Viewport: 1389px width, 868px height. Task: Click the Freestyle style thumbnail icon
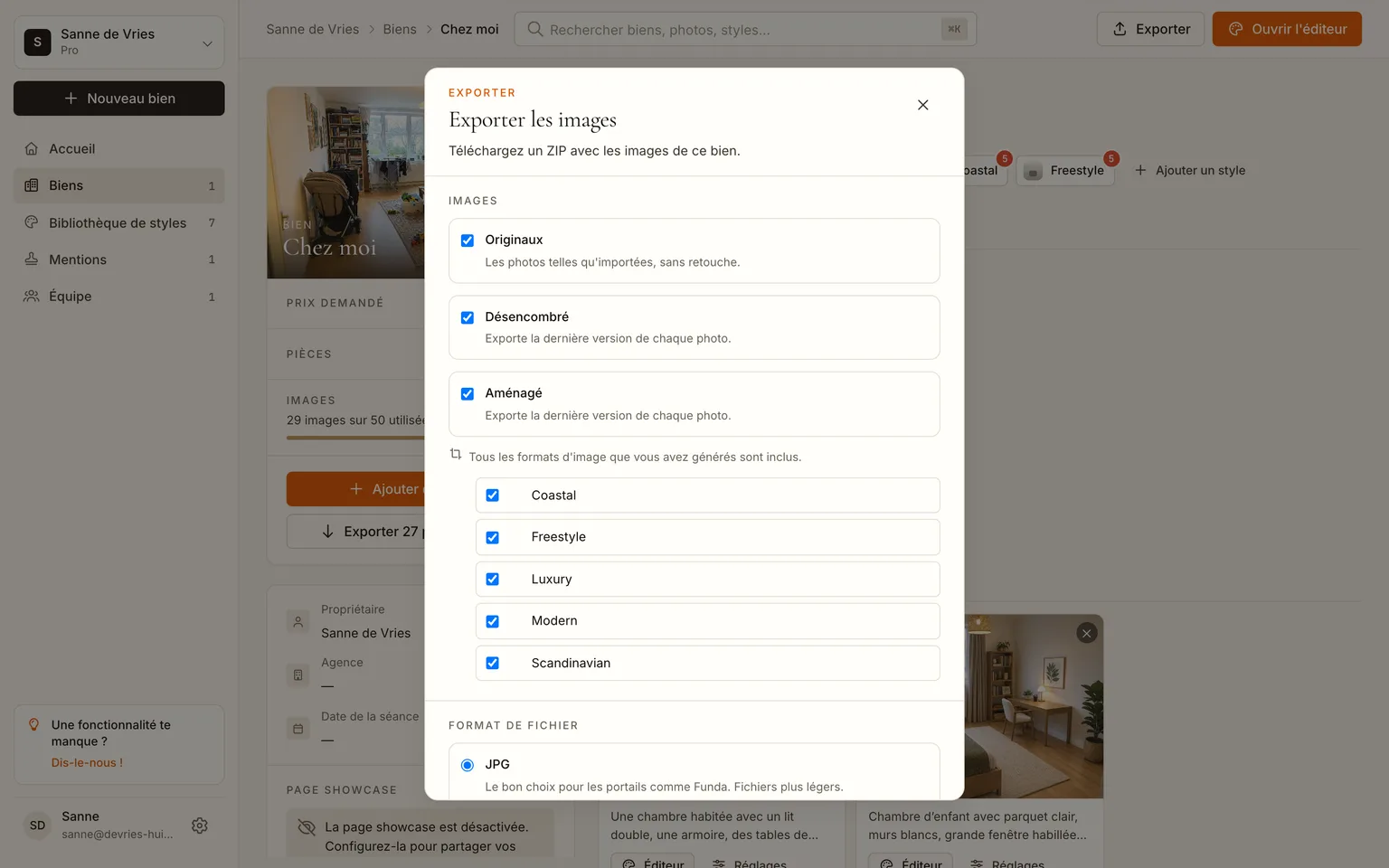1033,171
